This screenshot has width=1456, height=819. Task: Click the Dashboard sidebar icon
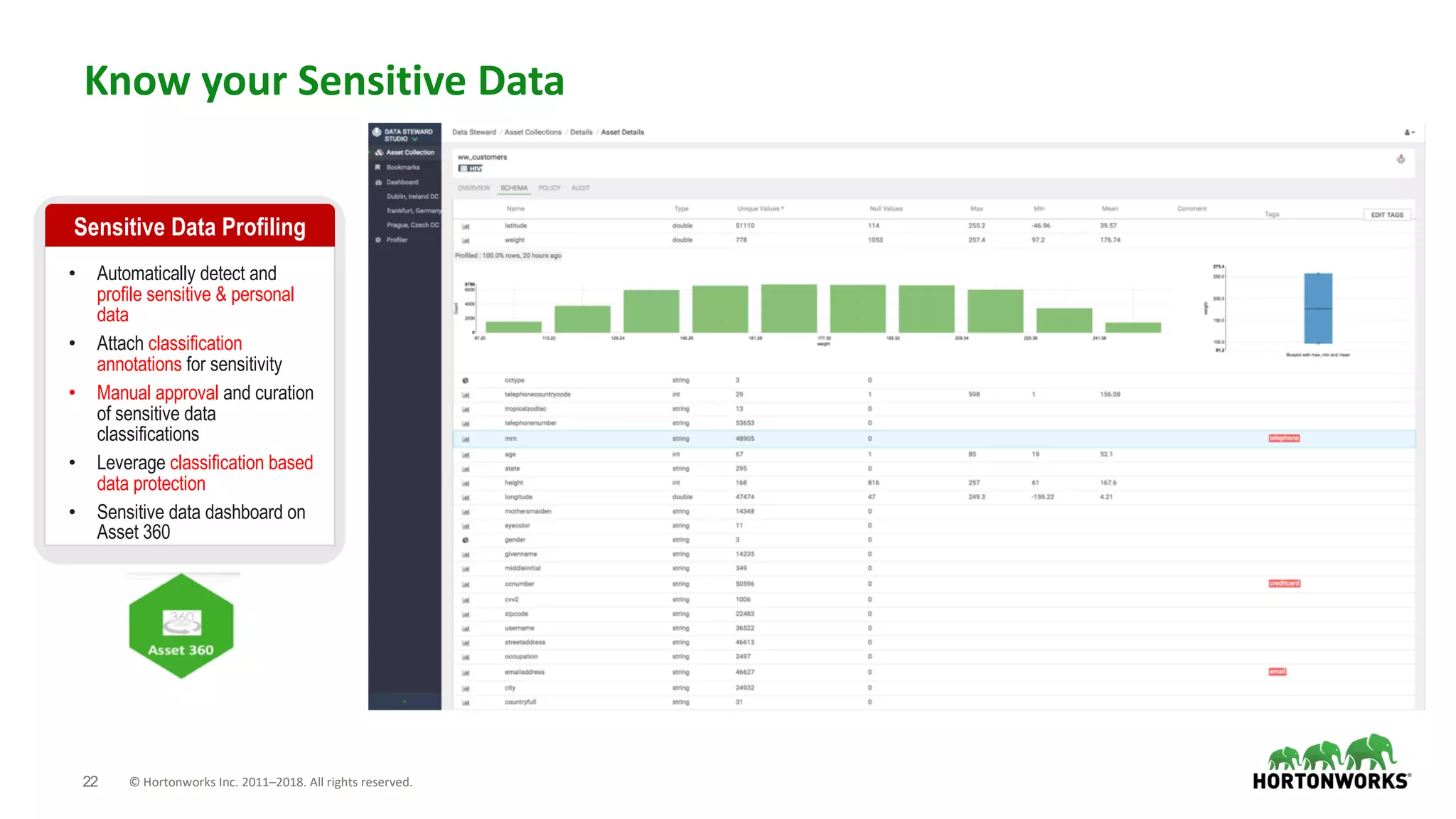378,182
